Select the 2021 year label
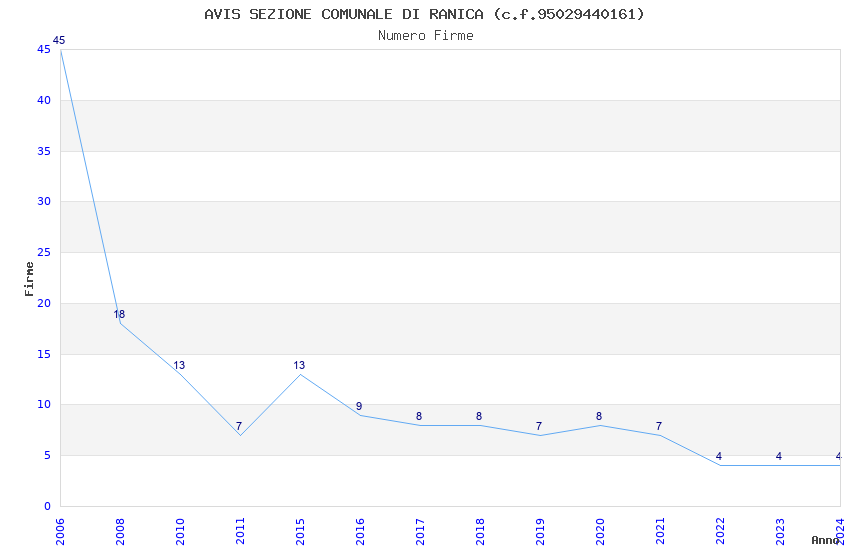Screen dimensions: 850x550 click(660, 531)
